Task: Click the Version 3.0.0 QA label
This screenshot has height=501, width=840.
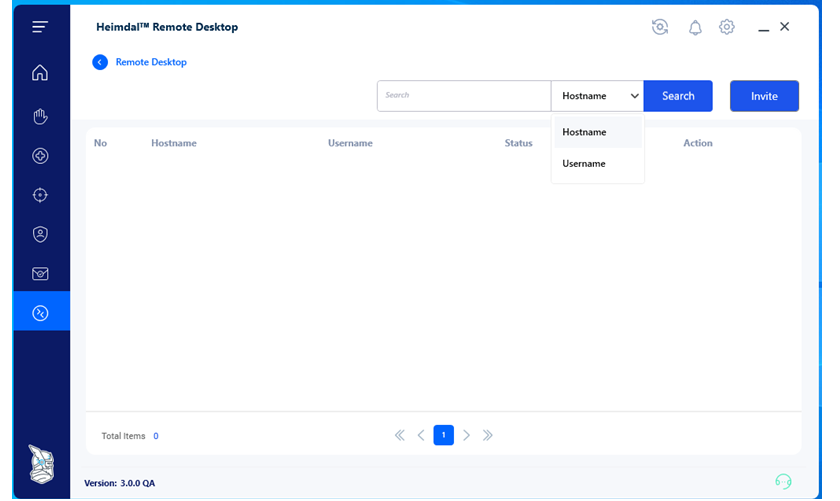Action: click(x=119, y=483)
